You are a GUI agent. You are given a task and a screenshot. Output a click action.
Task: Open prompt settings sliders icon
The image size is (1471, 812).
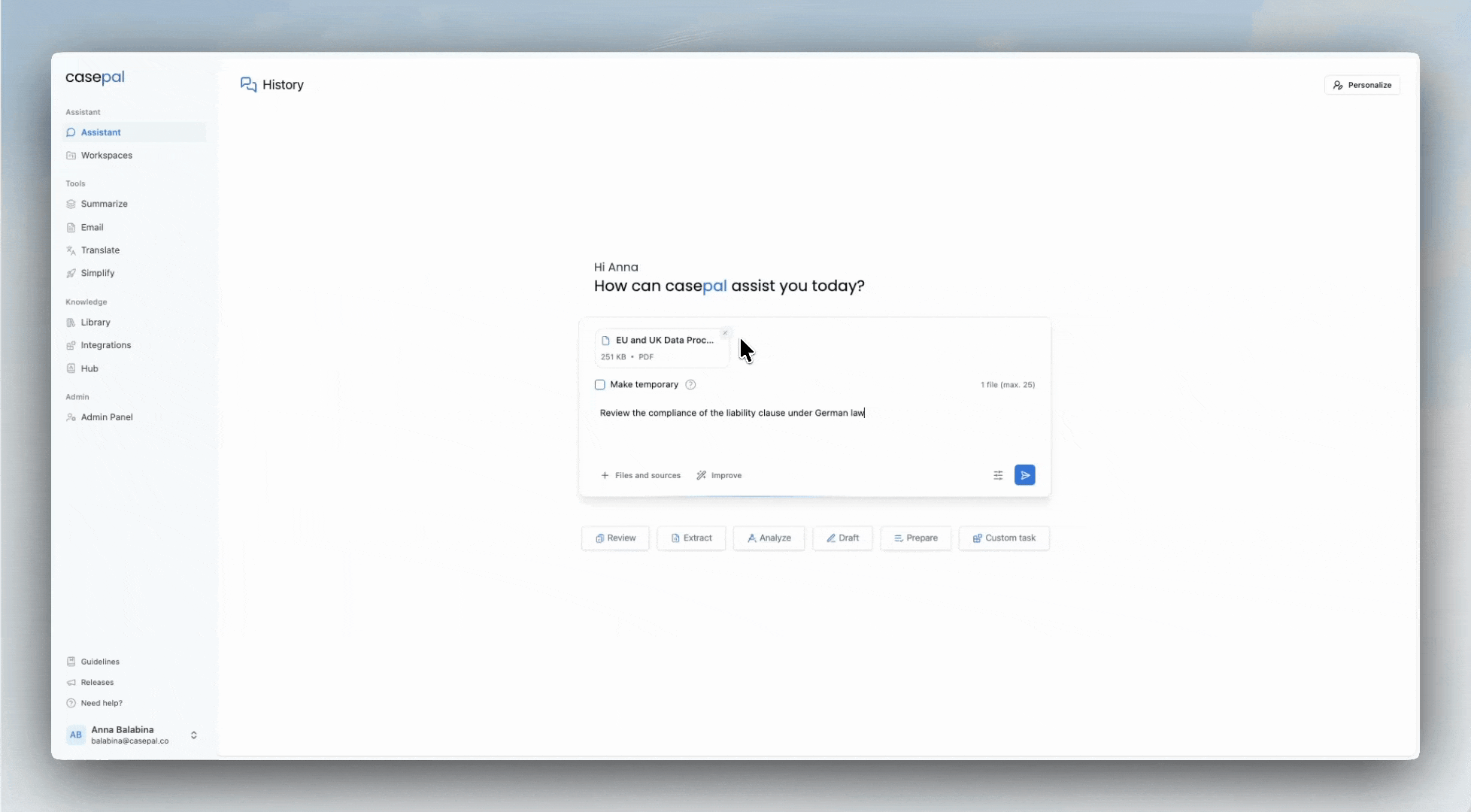click(x=998, y=475)
